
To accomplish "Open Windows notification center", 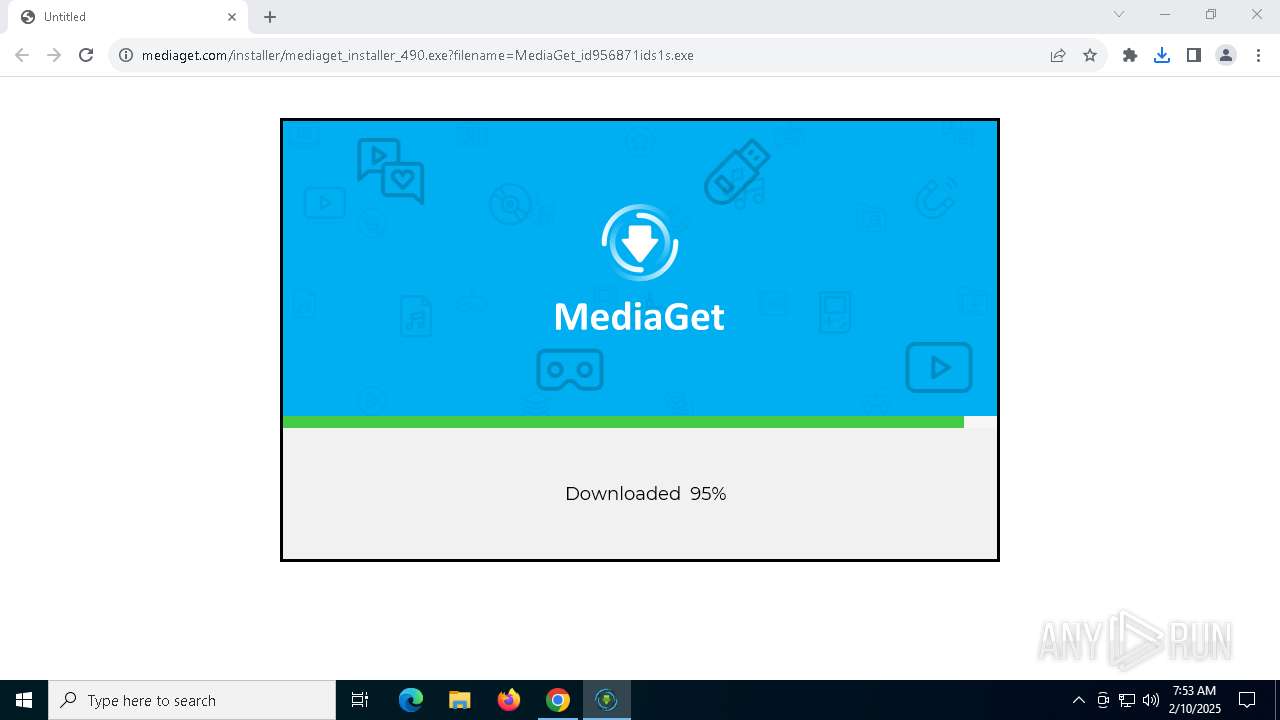I will point(1247,700).
